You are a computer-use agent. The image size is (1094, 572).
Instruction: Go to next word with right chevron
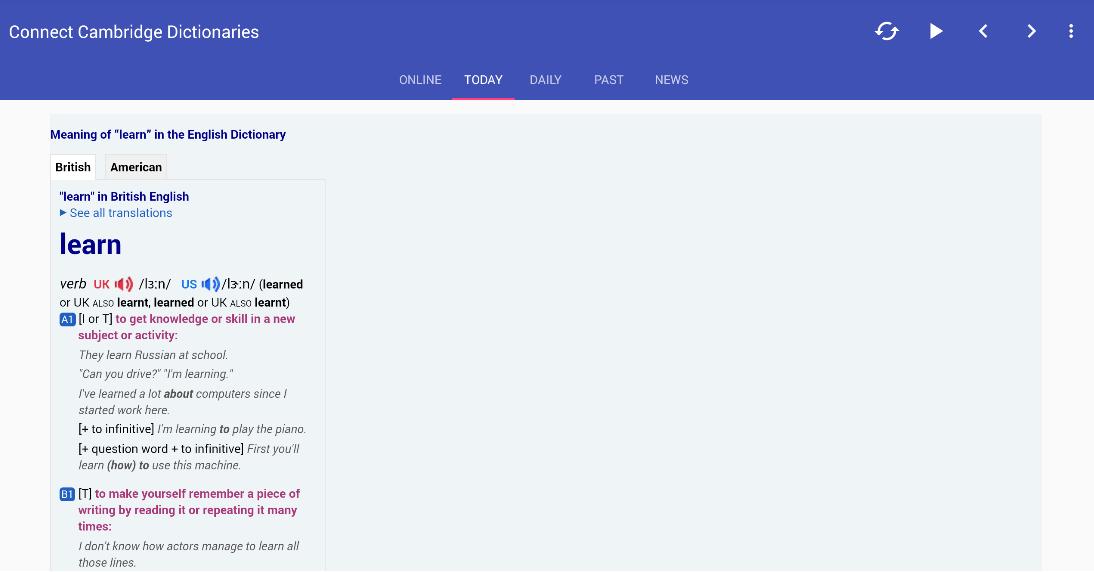pos(1031,31)
